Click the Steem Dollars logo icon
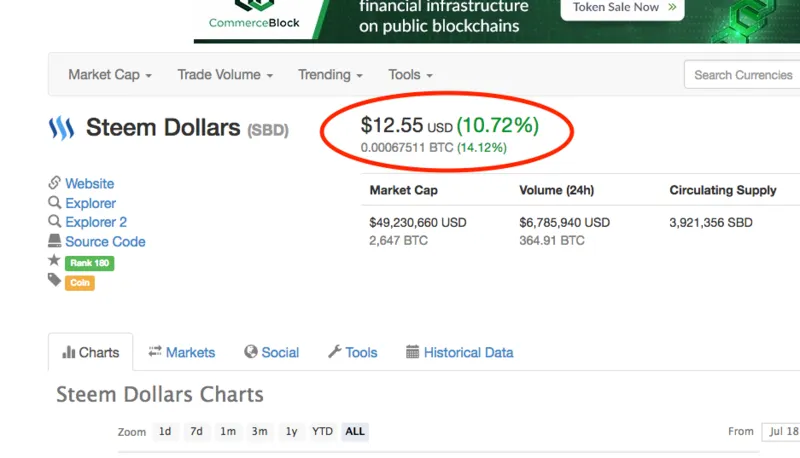 (x=61, y=128)
